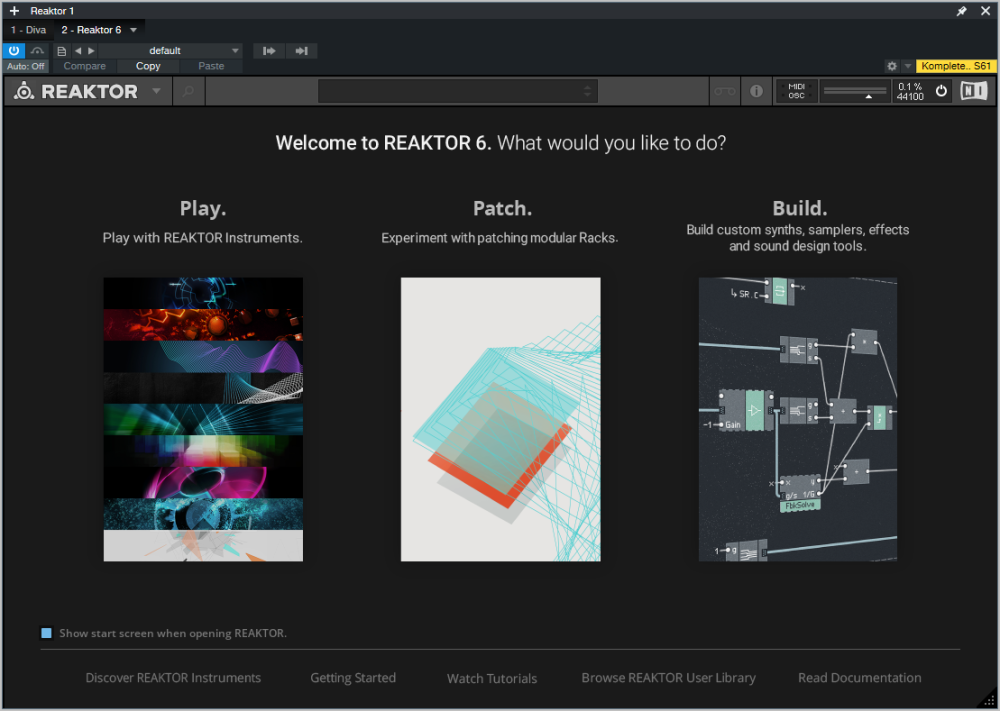This screenshot has height=711, width=1000.
Task: Click the preset document icon
Action: (62, 51)
